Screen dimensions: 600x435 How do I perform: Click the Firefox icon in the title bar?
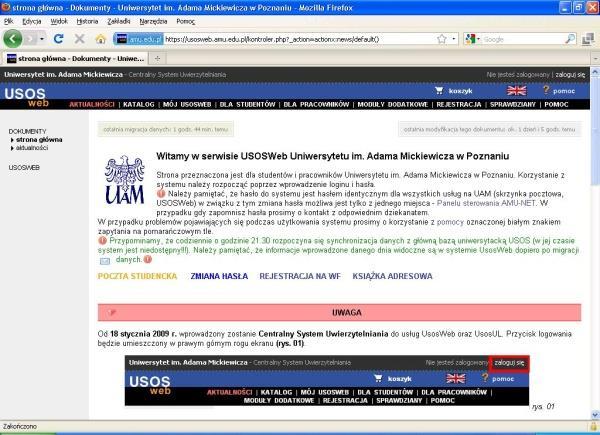pos(5,7)
